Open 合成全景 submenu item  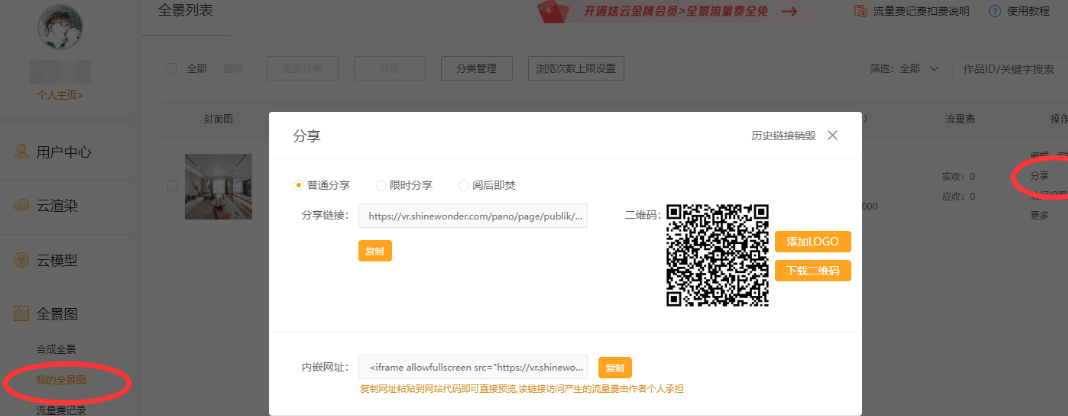(56, 349)
